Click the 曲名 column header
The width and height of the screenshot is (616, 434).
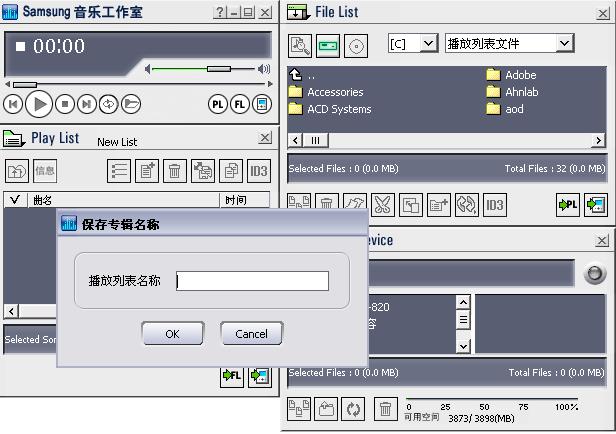coord(123,200)
